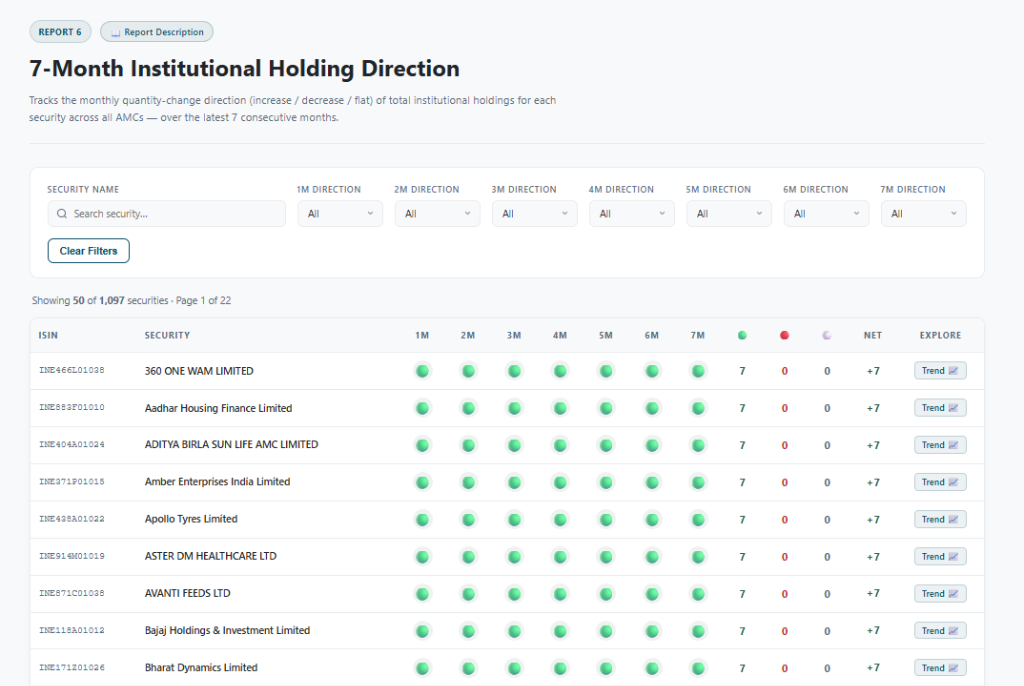Click the Clear Filters button
This screenshot has width=1024, height=686.
[89, 251]
